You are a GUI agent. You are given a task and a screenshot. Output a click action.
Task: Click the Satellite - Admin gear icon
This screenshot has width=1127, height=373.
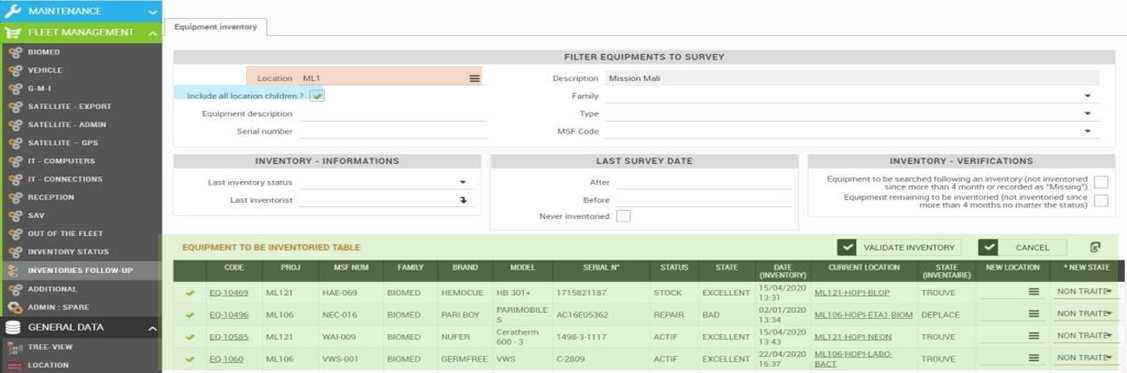tap(14, 125)
